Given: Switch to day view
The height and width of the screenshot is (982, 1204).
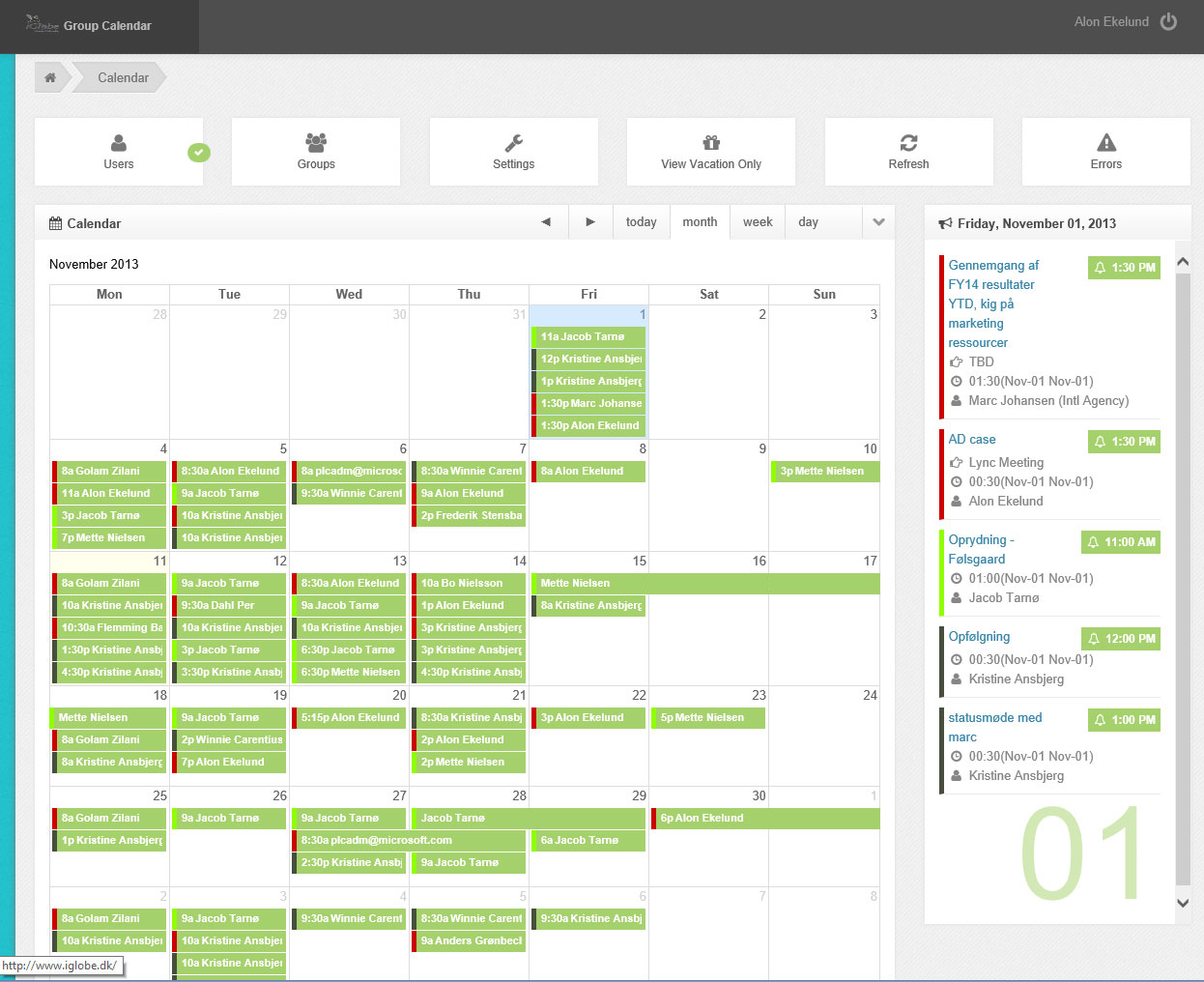Looking at the screenshot, I should click(x=808, y=222).
